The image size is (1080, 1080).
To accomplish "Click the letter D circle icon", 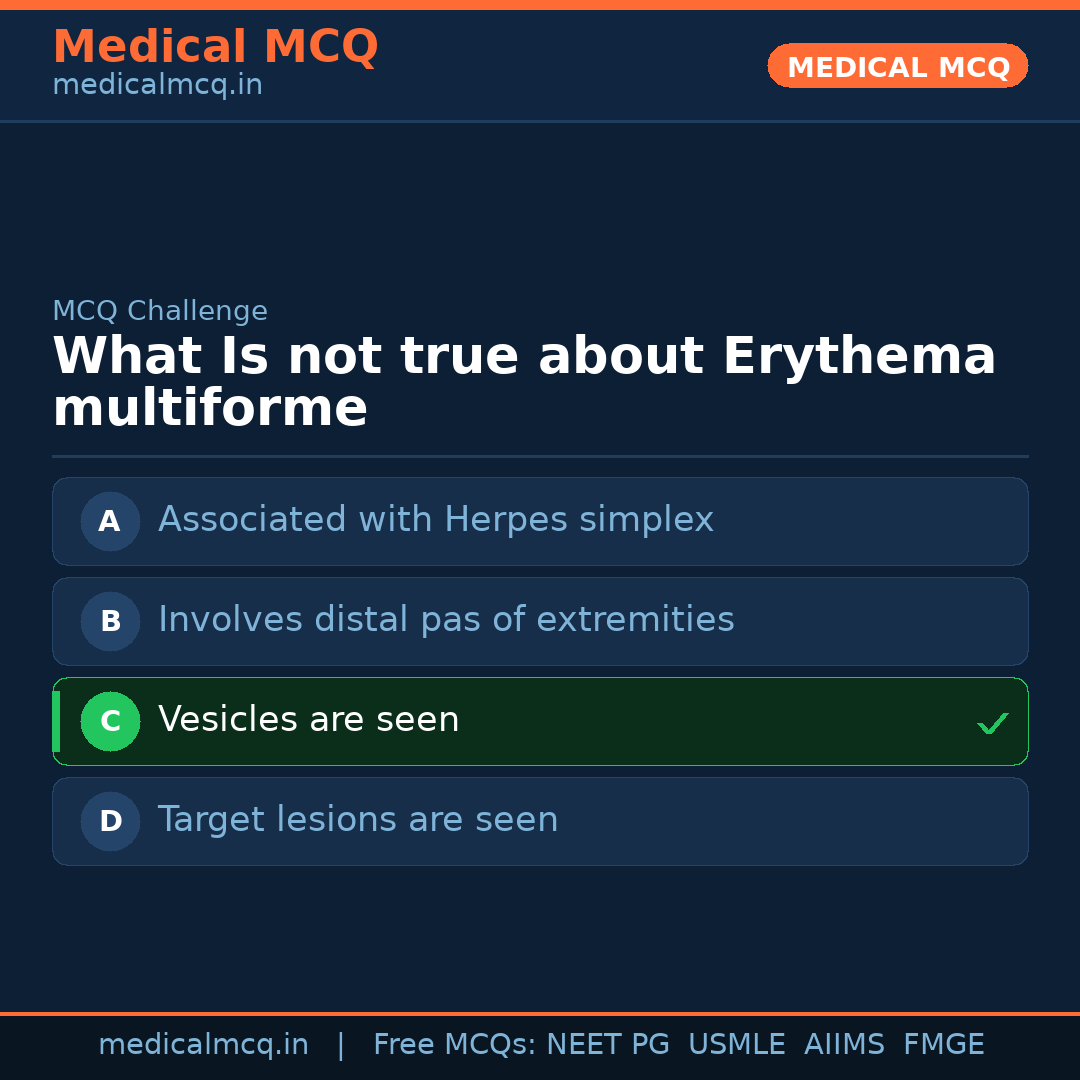I will (x=110, y=821).
